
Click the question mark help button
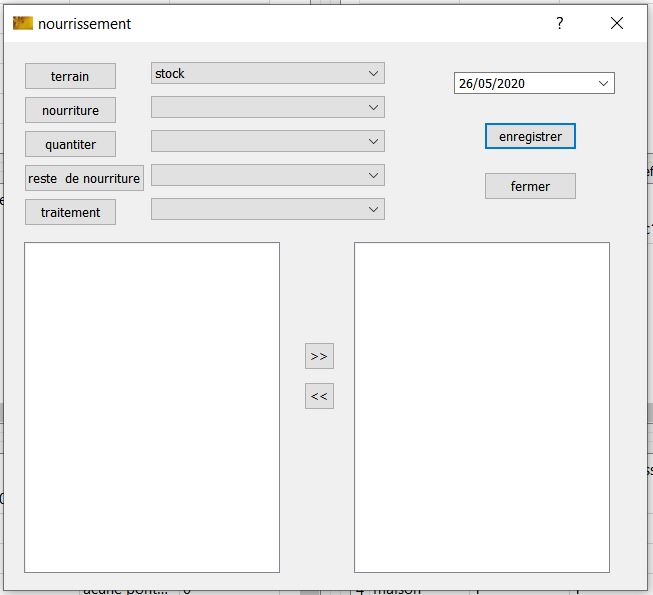click(x=560, y=23)
